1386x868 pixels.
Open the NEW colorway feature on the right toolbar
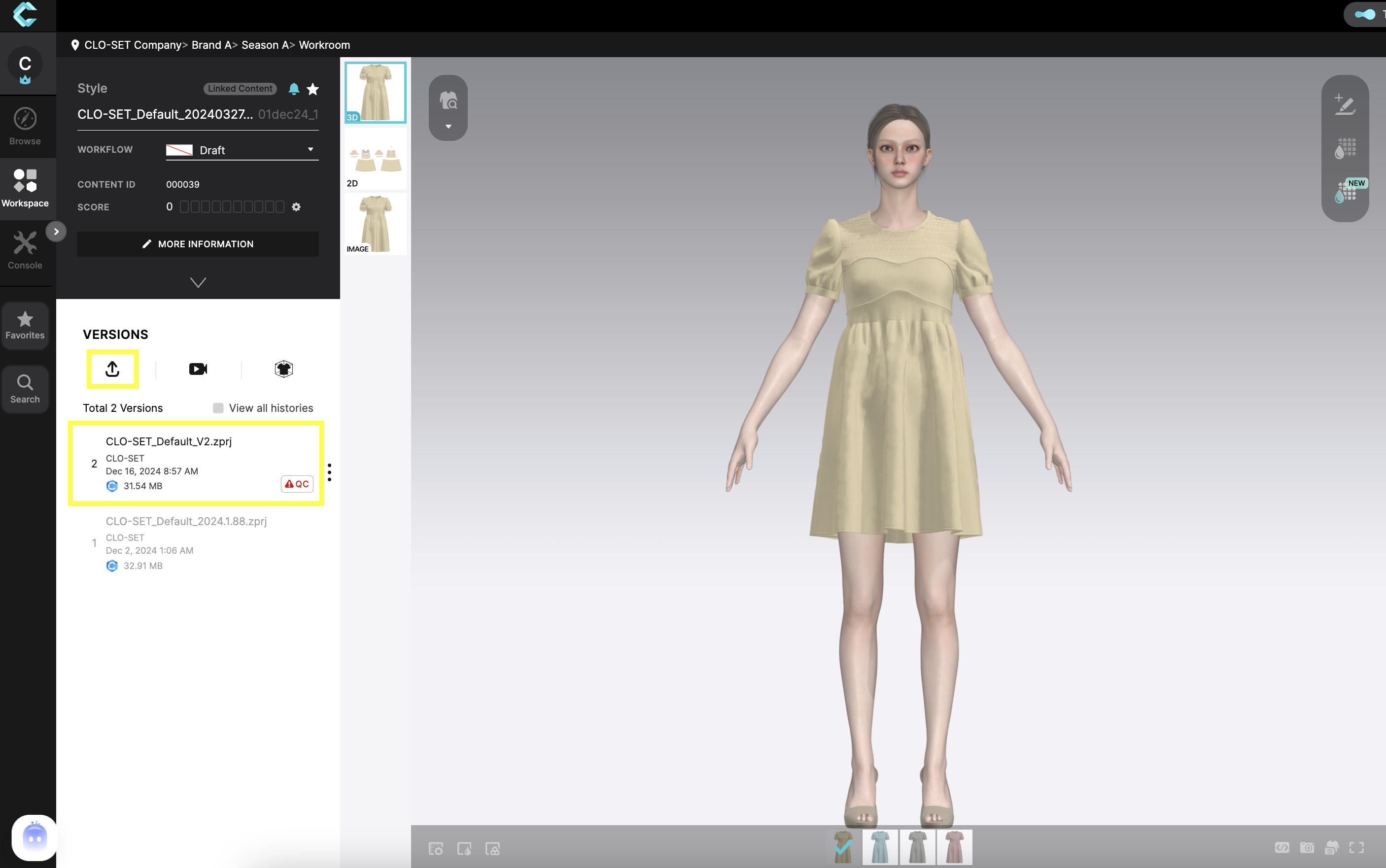pos(1346,194)
